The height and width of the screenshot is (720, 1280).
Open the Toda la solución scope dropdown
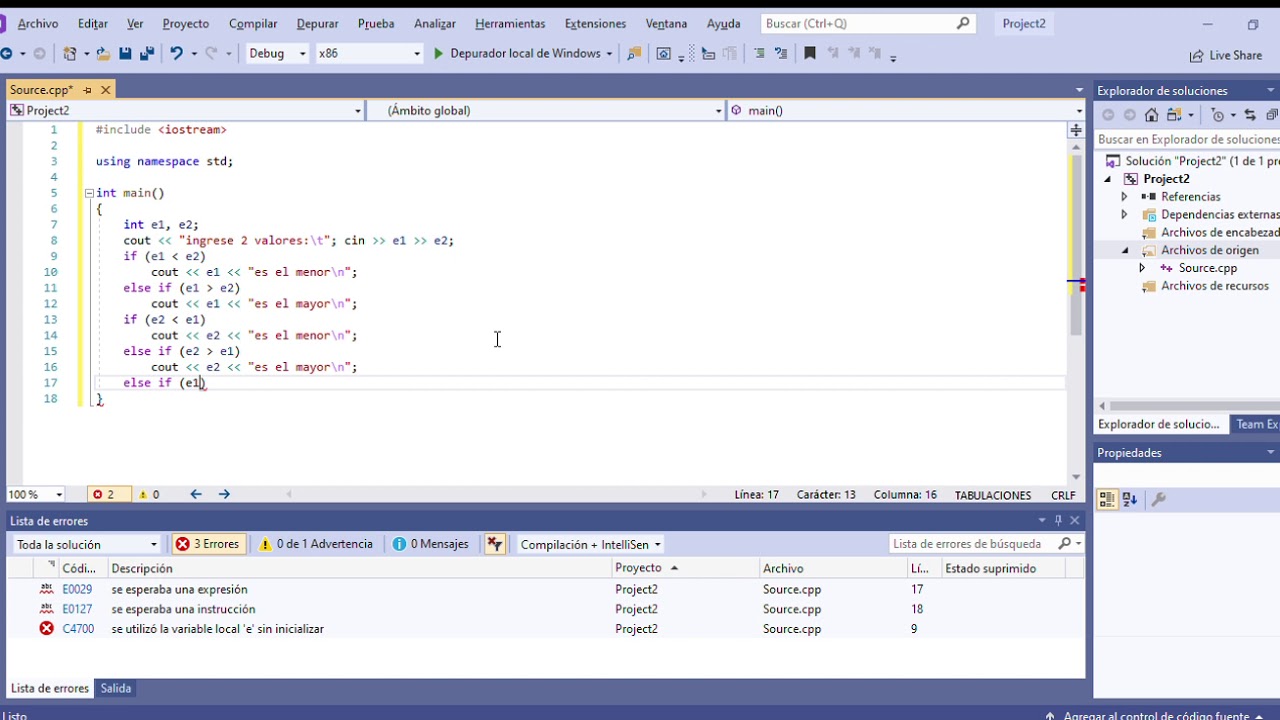(x=87, y=544)
